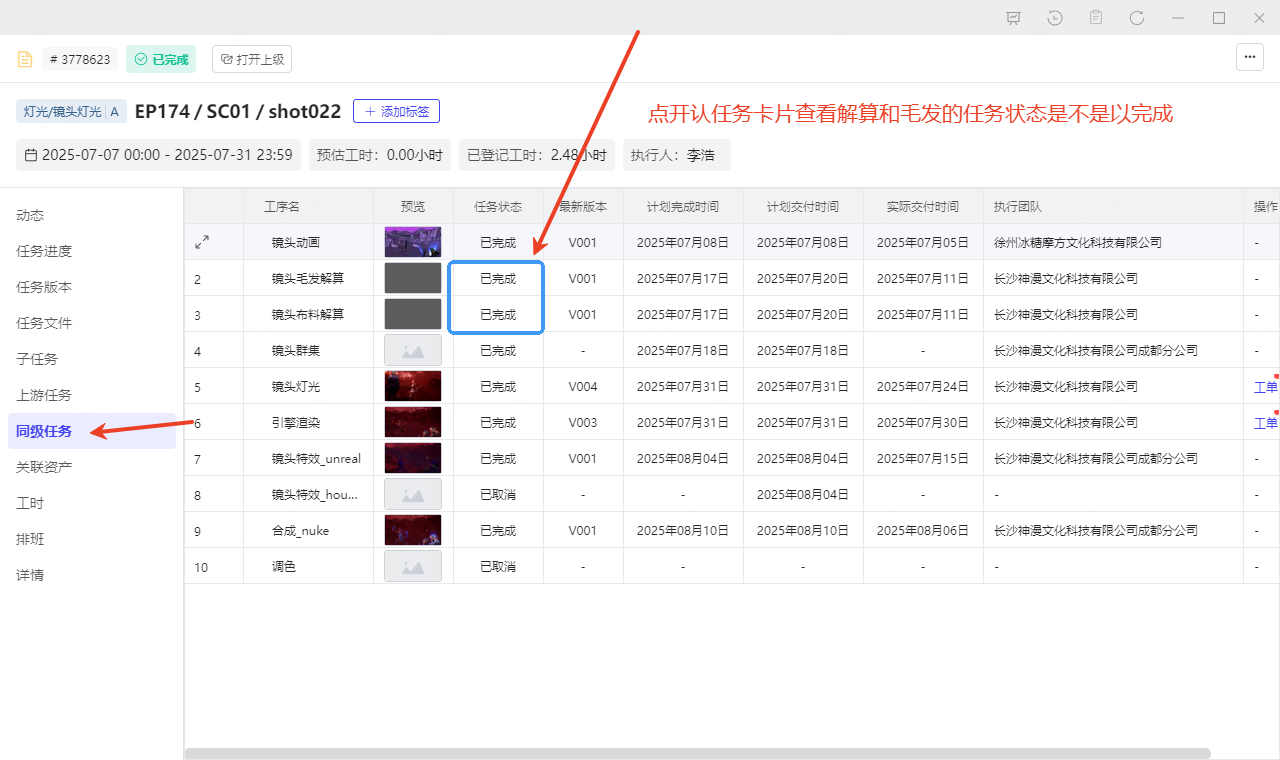This screenshot has width=1280, height=760.
Task: Click the 镜头动画 preview thumbnail
Action: pyautogui.click(x=412, y=242)
